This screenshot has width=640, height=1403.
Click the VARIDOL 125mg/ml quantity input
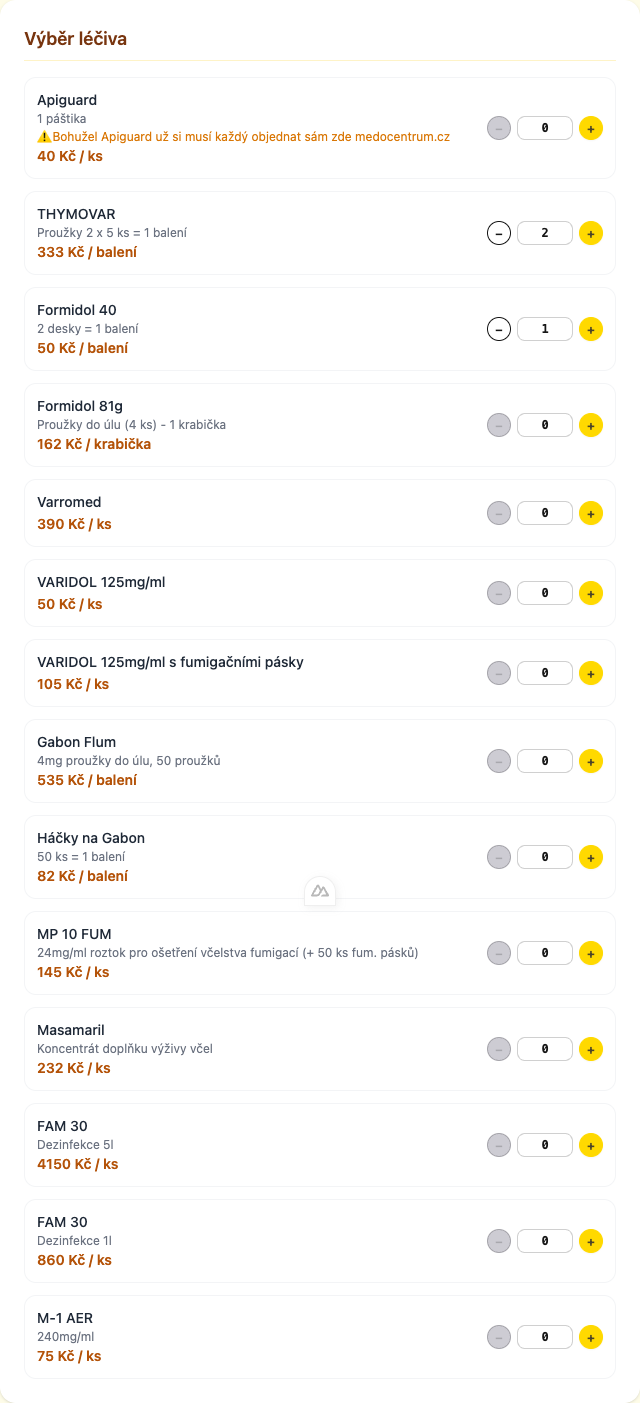[x=545, y=593]
